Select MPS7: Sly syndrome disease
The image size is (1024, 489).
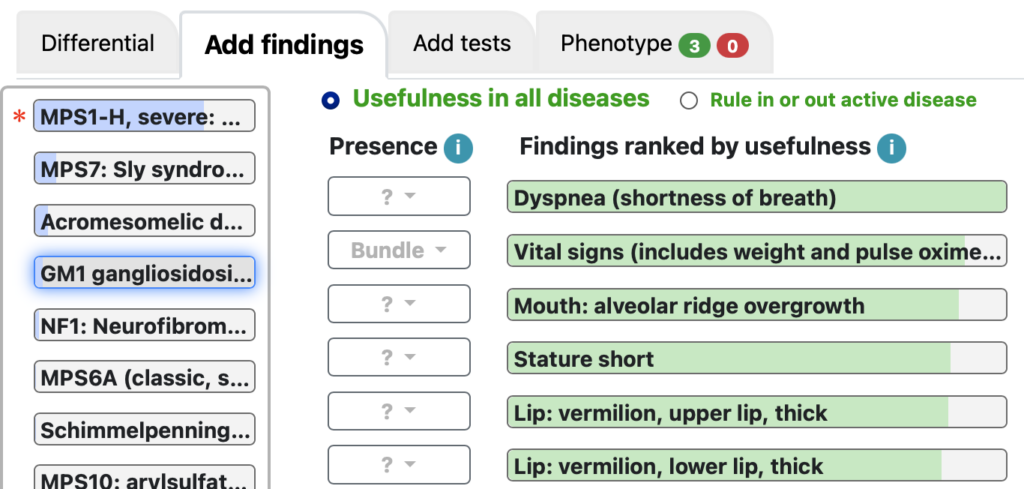click(x=144, y=168)
